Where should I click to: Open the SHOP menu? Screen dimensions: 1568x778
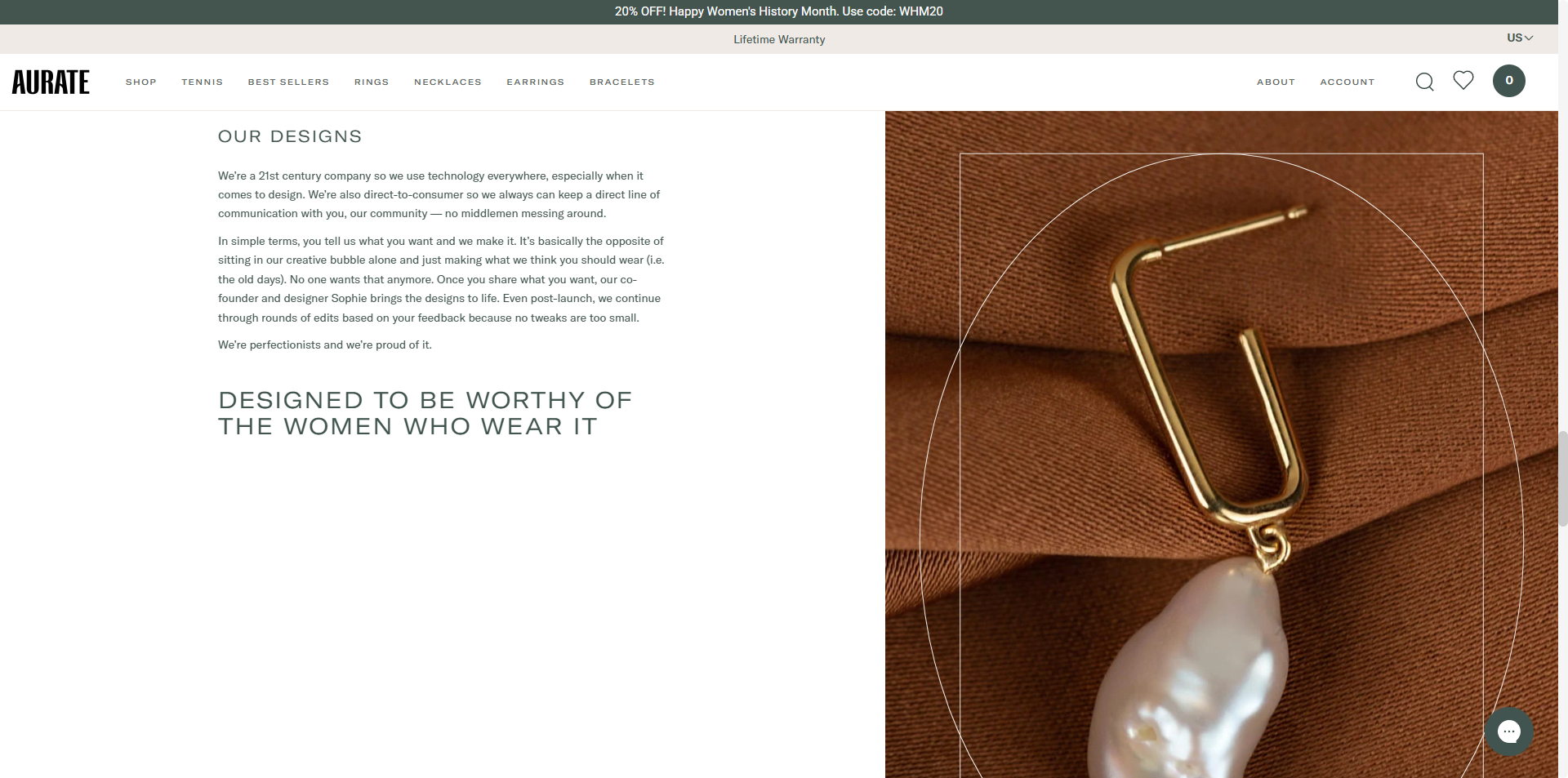(x=141, y=82)
